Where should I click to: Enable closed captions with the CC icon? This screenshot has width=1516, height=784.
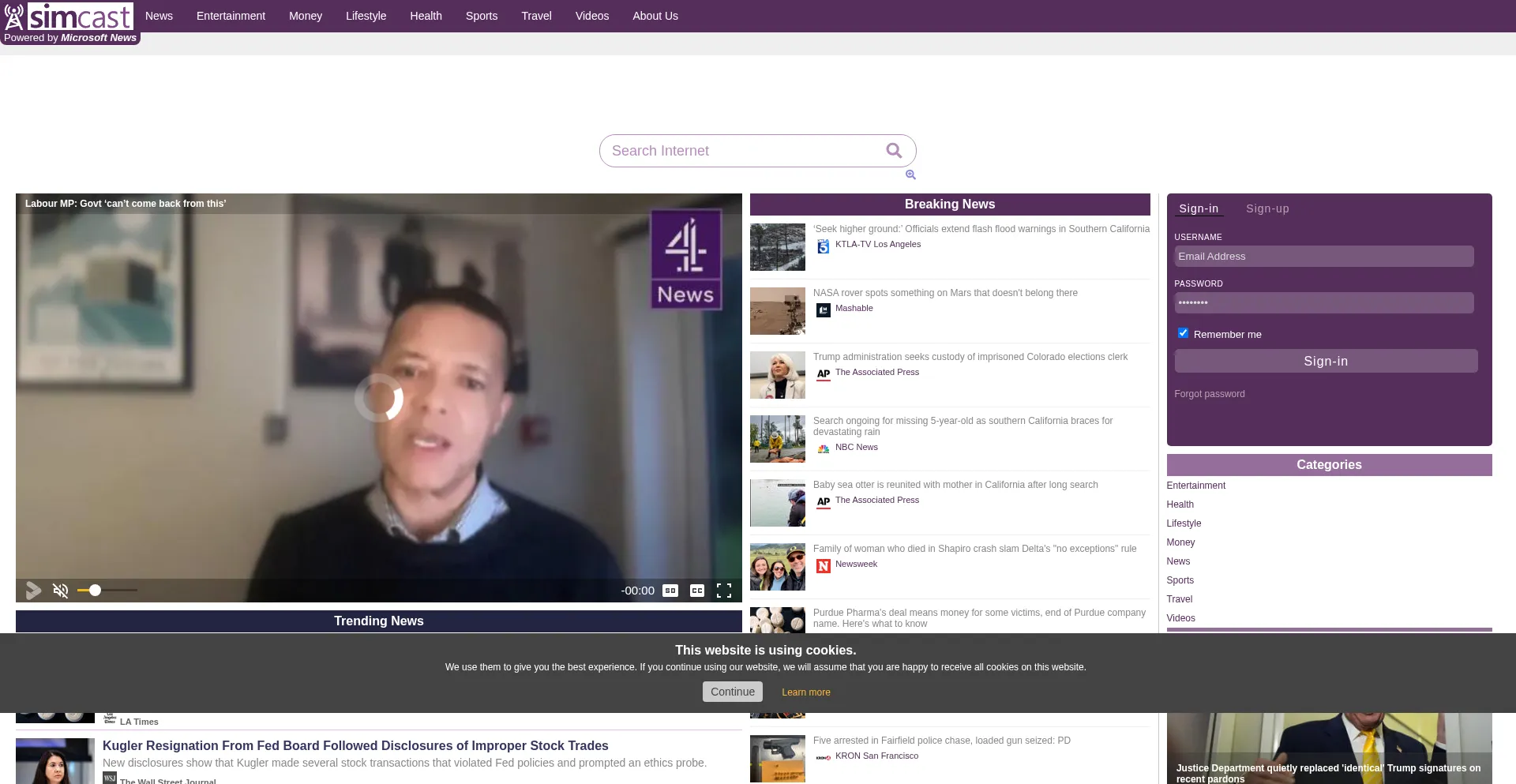(697, 591)
